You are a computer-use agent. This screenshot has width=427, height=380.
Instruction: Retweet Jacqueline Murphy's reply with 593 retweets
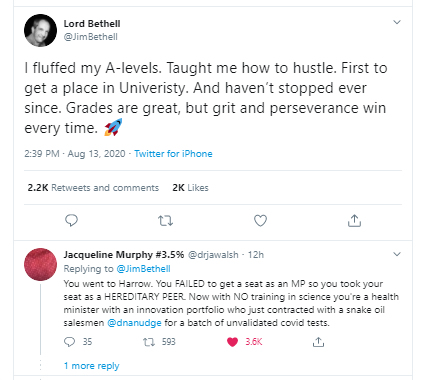149,342
